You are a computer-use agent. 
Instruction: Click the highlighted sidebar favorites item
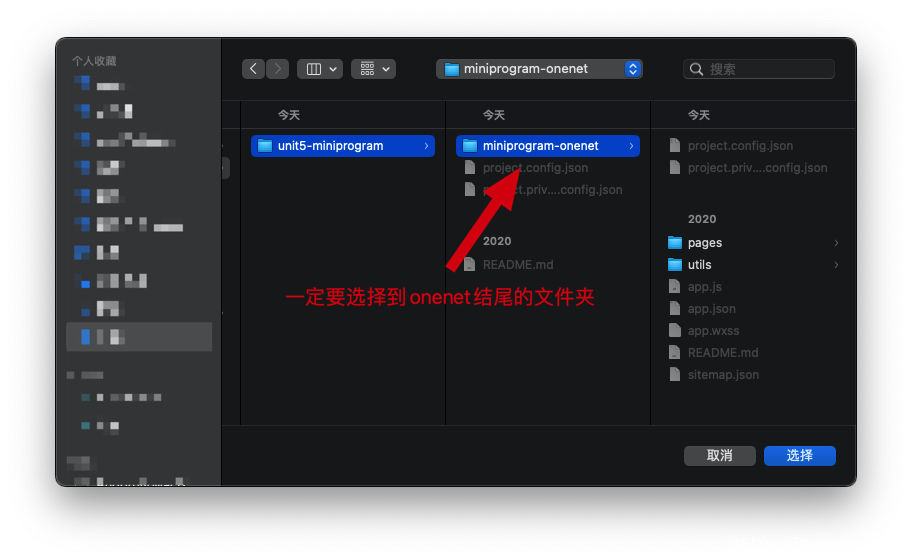139,337
